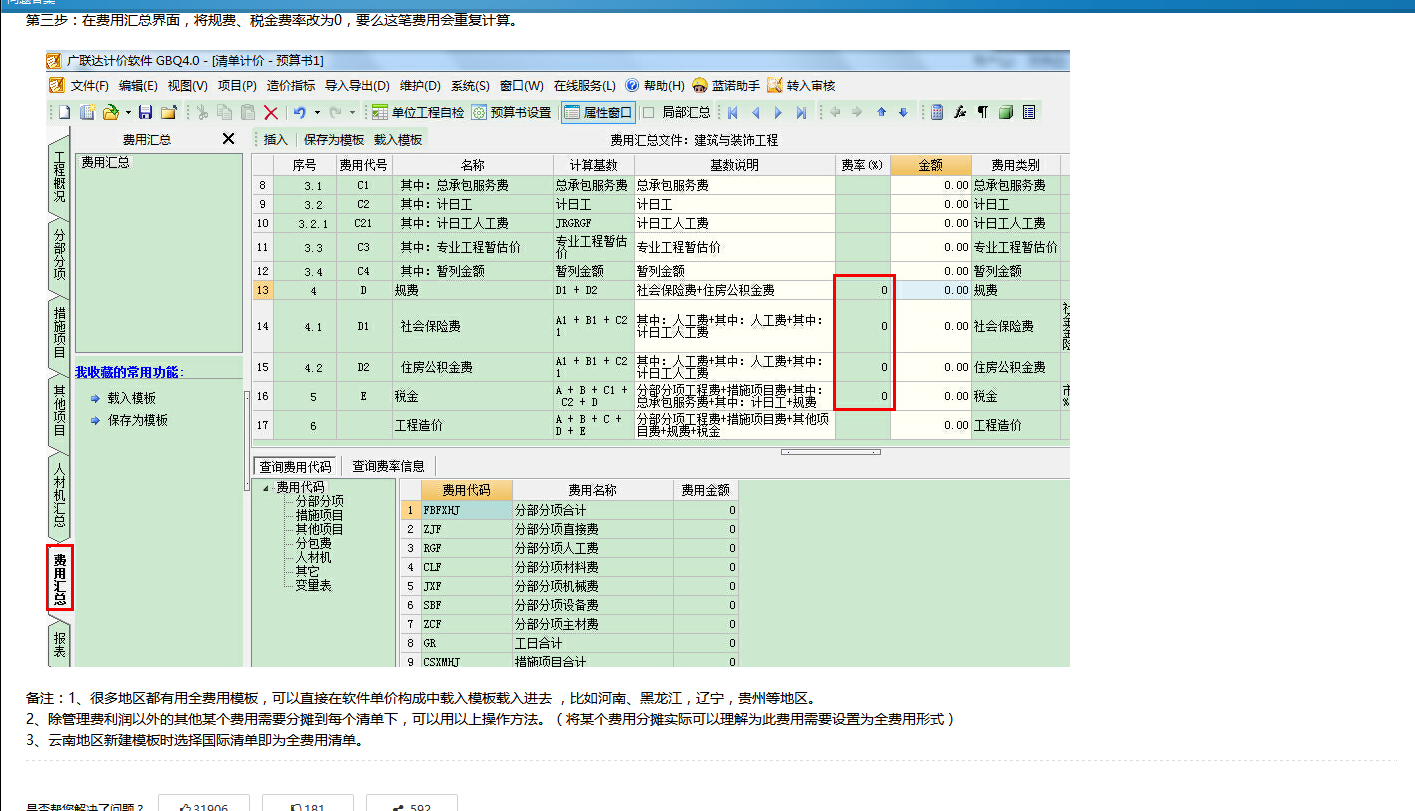Screen dimensions: 1415x811
Task: Open the redo history dropdown arrow
Action: (x=352, y=112)
